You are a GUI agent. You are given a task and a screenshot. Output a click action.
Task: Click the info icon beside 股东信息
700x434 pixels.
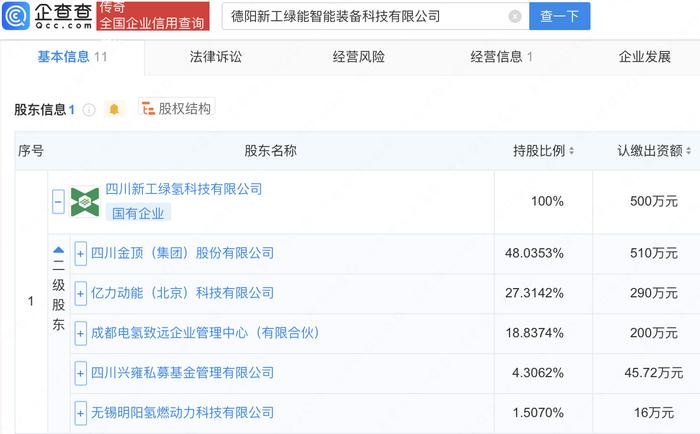tap(89, 110)
